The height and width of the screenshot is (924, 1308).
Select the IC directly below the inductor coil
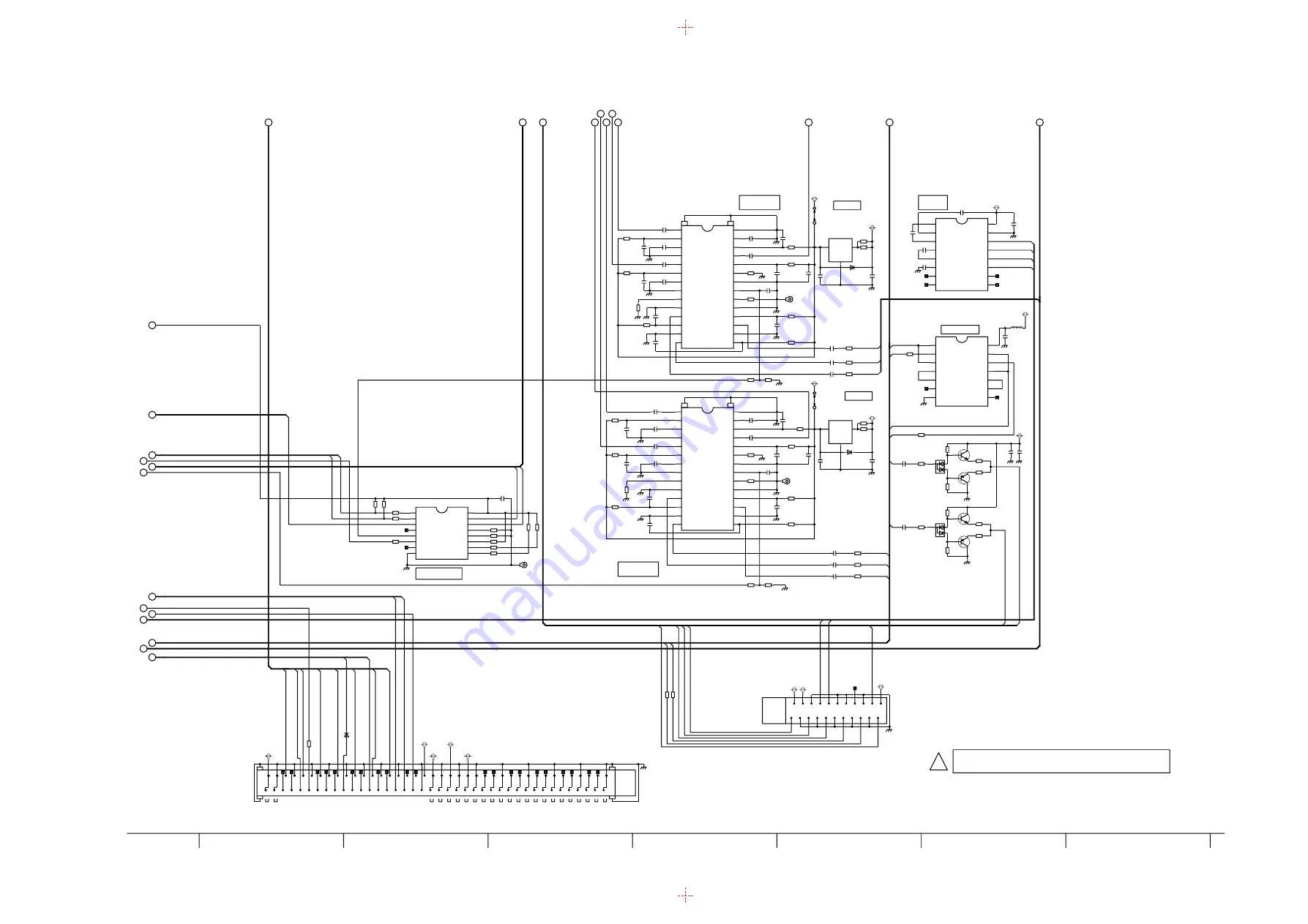coord(962,371)
